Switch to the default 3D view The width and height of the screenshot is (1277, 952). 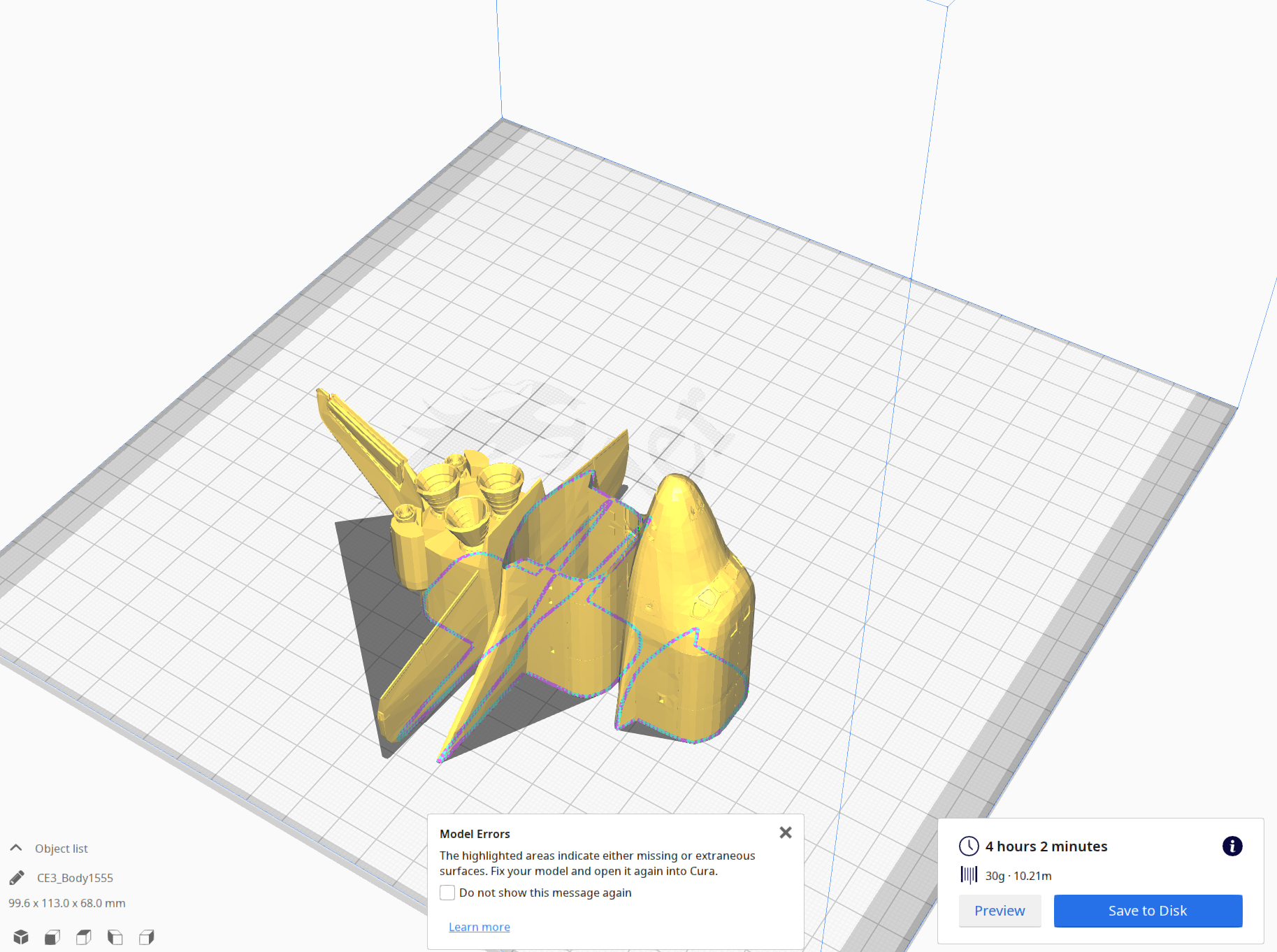[x=21, y=937]
